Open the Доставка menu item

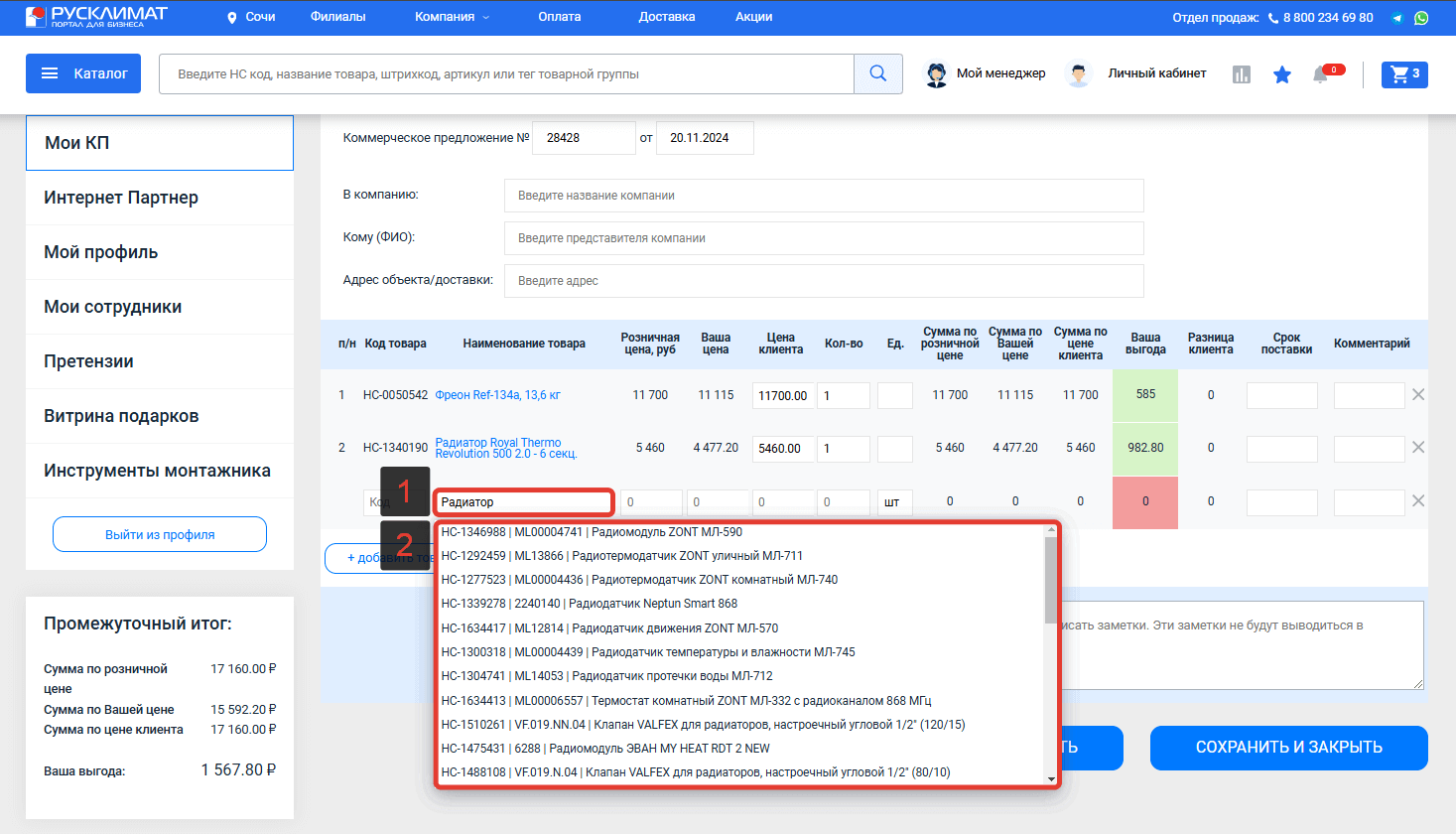coord(667,17)
